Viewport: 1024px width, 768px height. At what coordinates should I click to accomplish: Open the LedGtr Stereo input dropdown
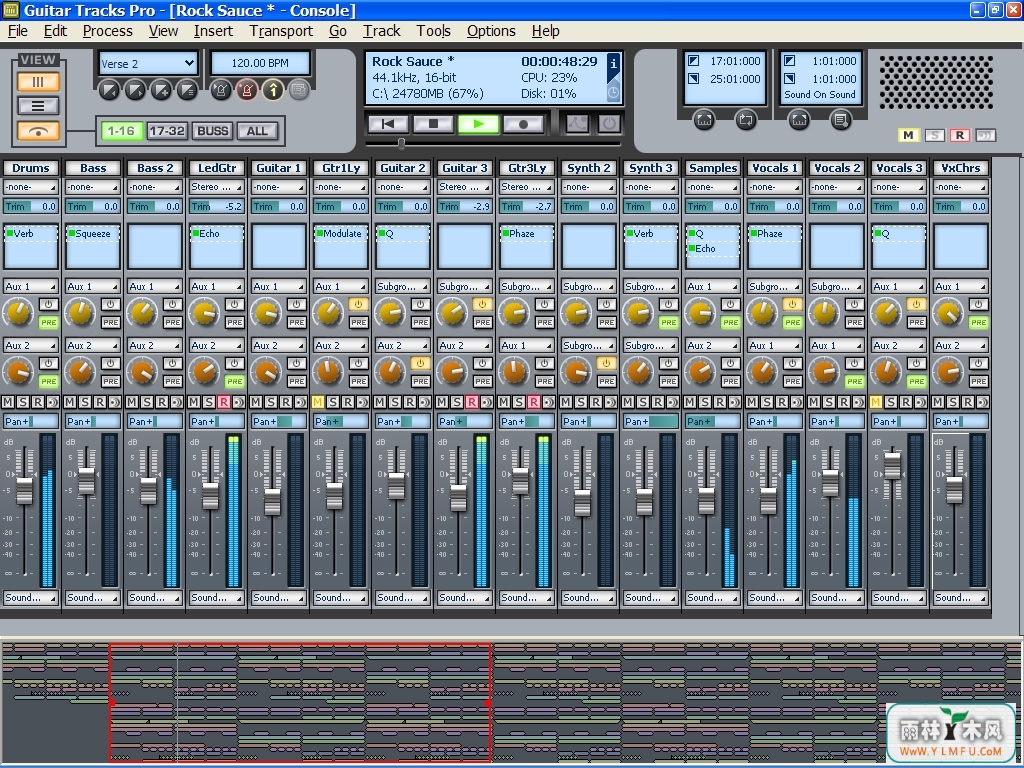pyautogui.click(x=217, y=187)
